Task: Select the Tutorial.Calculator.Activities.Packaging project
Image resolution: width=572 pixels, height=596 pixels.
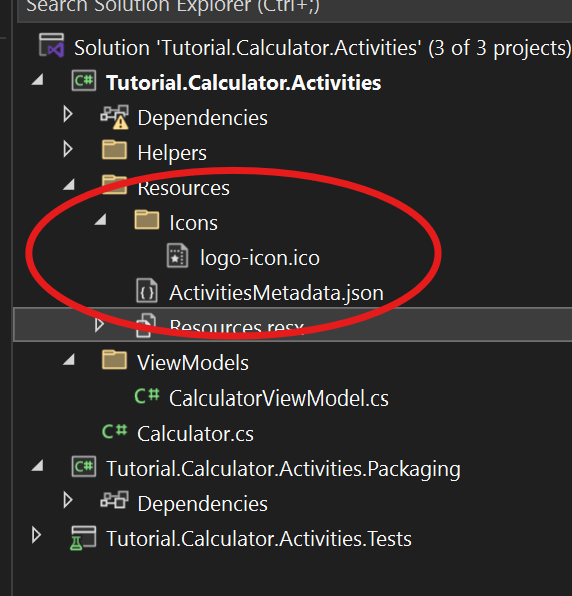Action: pyautogui.click(x=283, y=469)
